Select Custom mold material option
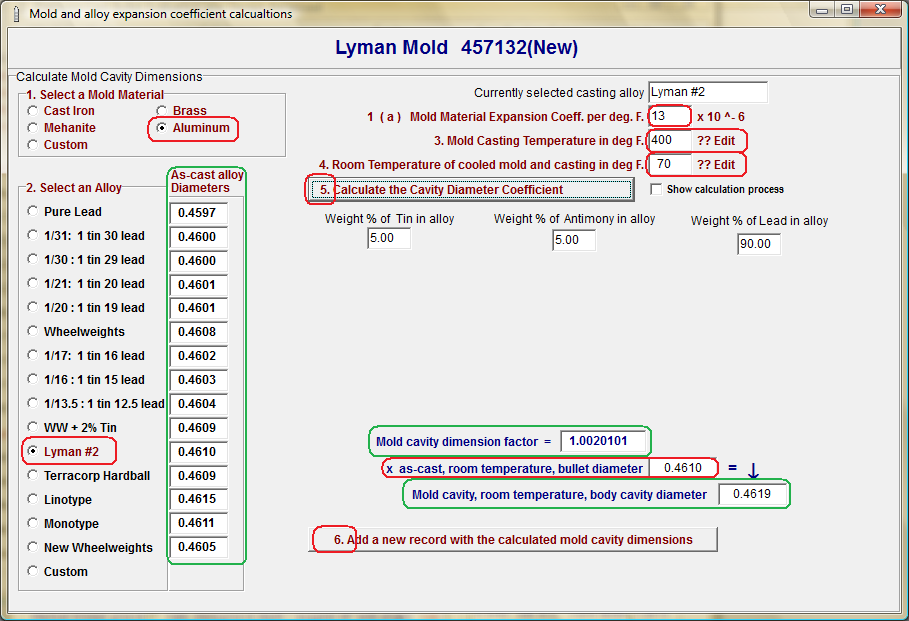Viewport: 909px width, 621px height. 57,144
